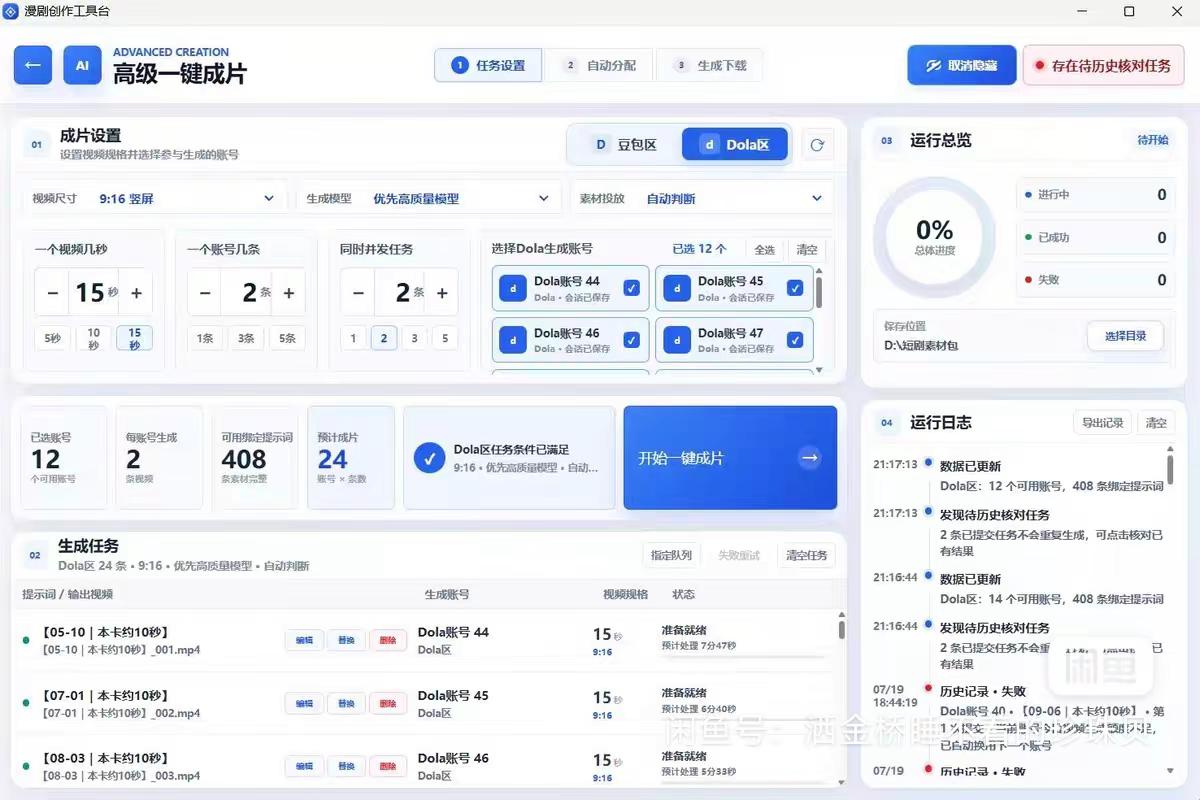Screen dimensions: 1200x800
Task: Click the 取消隐藏 button
Action: [x=962, y=65]
